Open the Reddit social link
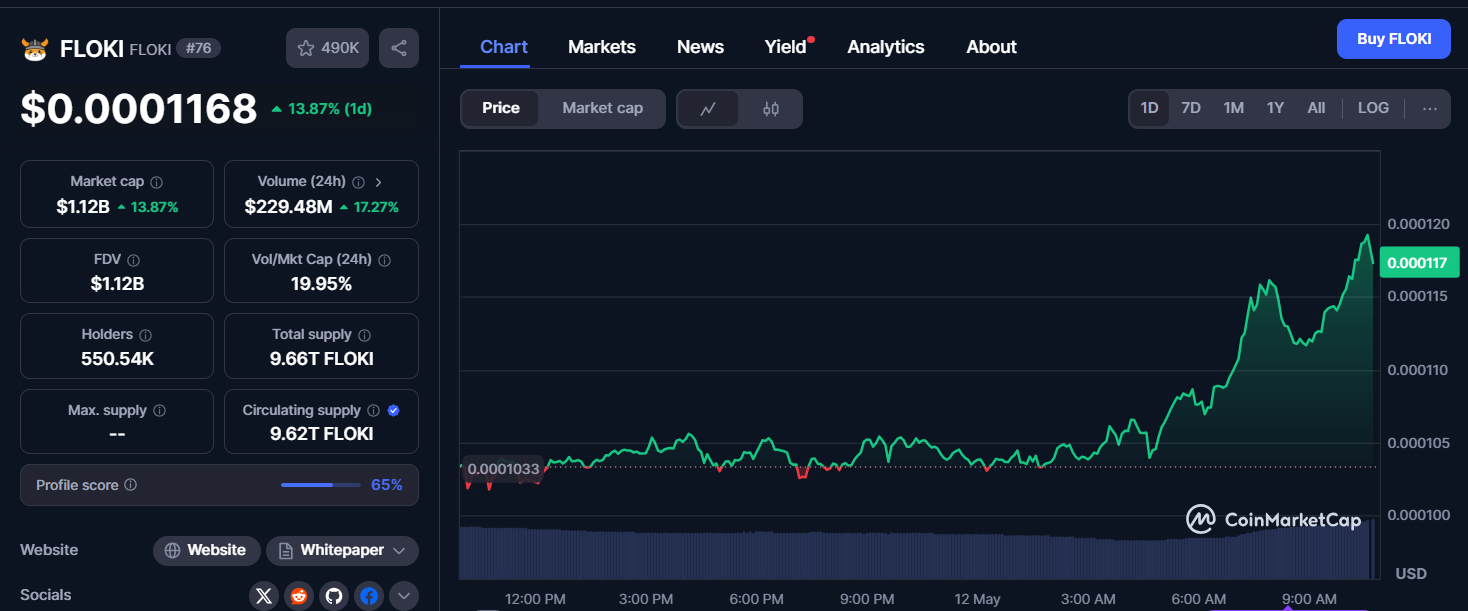This screenshot has height=611, width=1468. click(x=299, y=596)
